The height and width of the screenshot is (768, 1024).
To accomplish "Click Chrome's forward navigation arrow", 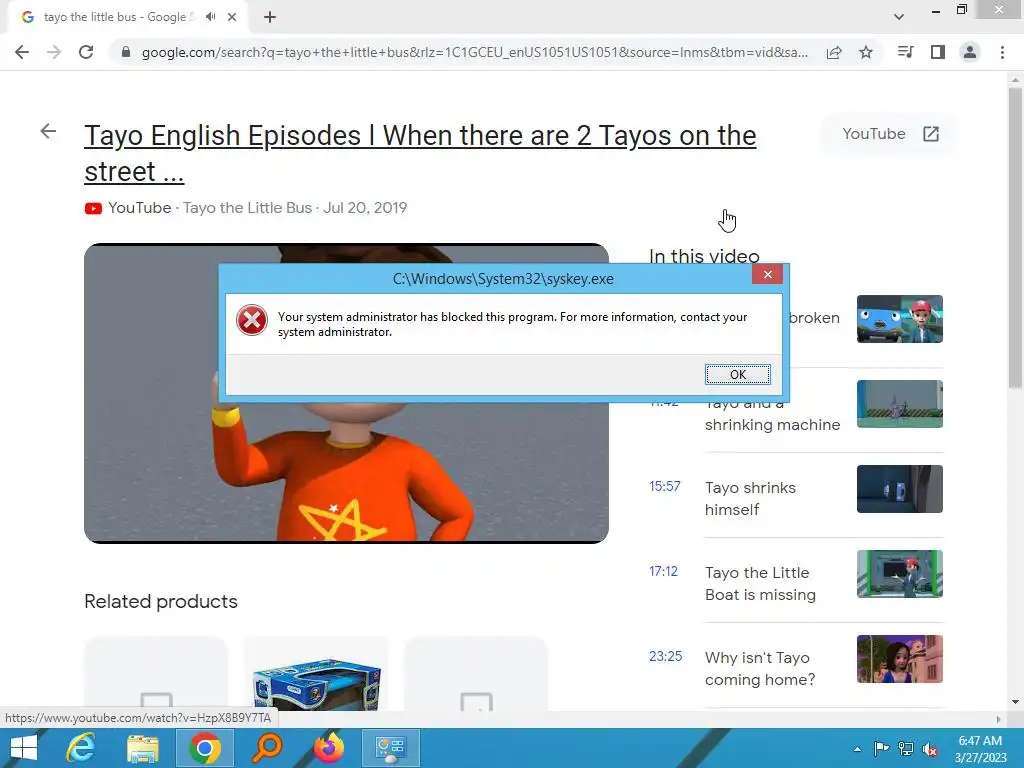I will point(54,52).
